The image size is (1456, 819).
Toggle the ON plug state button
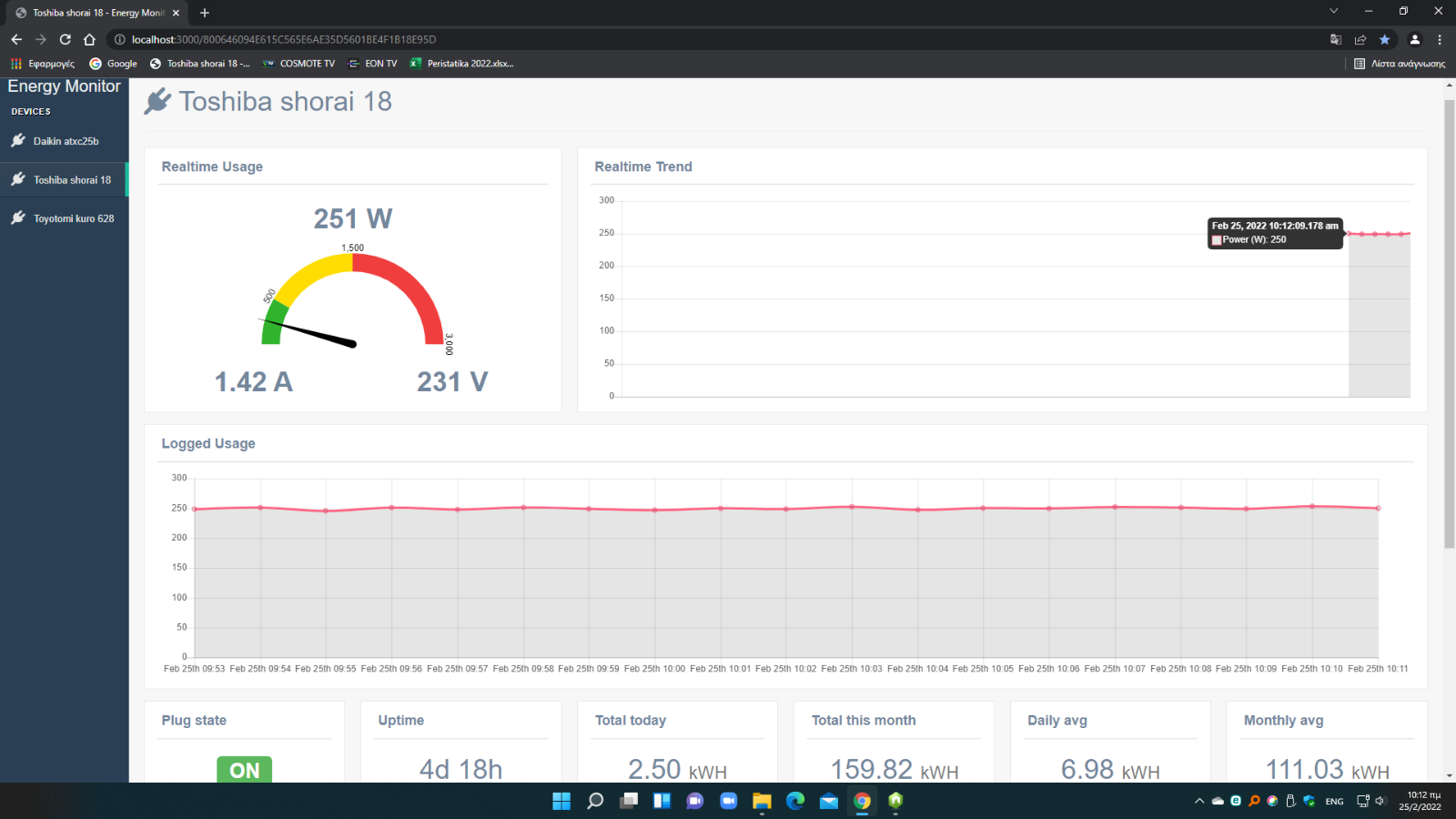click(244, 770)
